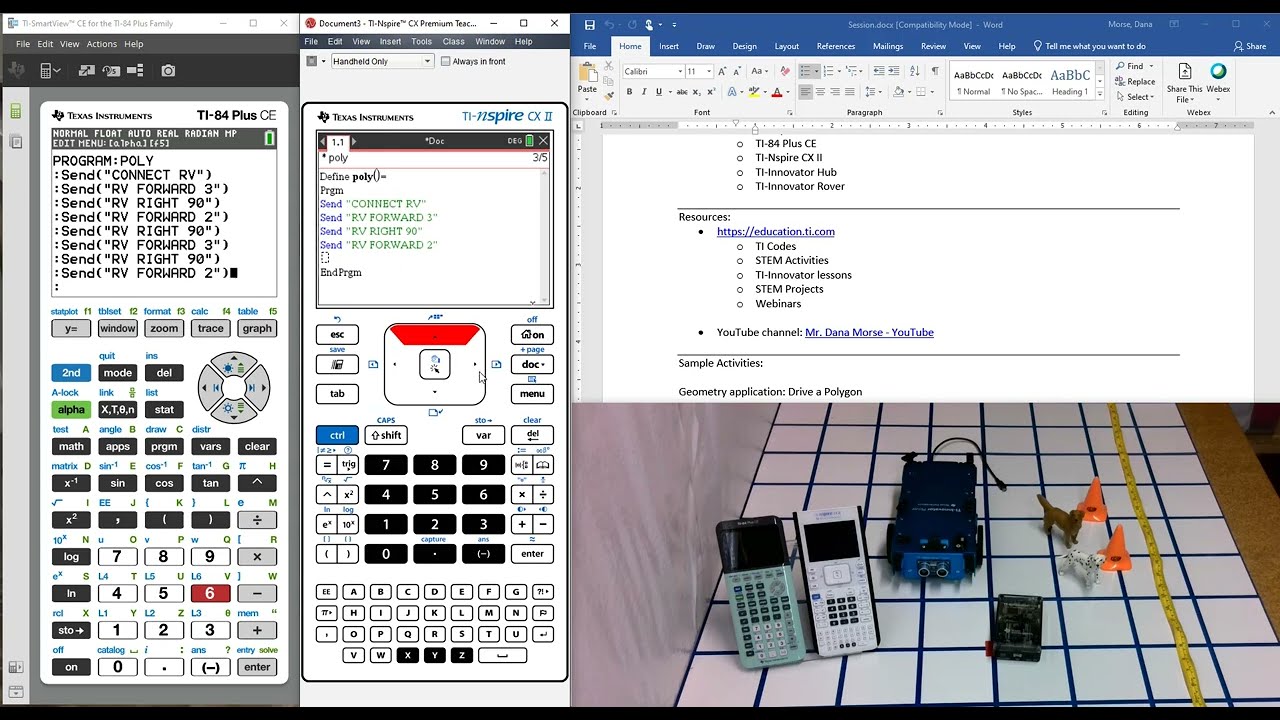Click the yellow Text Highlight Color button
The width and height of the screenshot is (1280, 720).
755,92
